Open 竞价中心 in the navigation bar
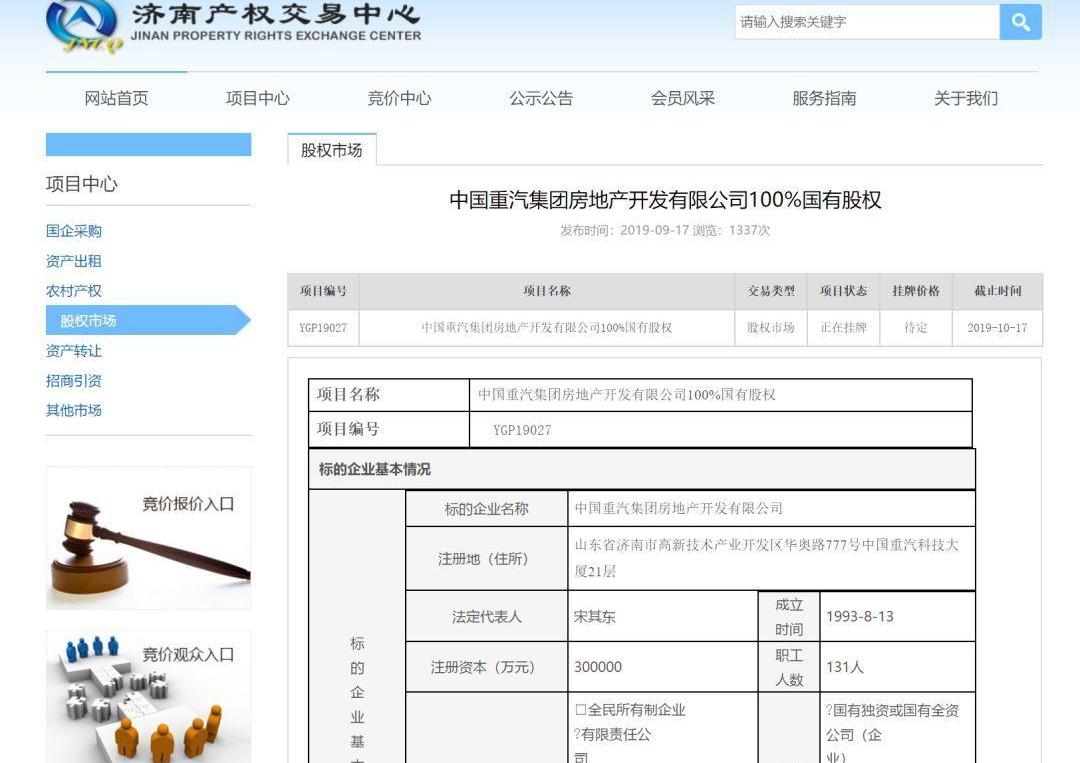The width and height of the screenshot is (1080, 763). (399, 98)
